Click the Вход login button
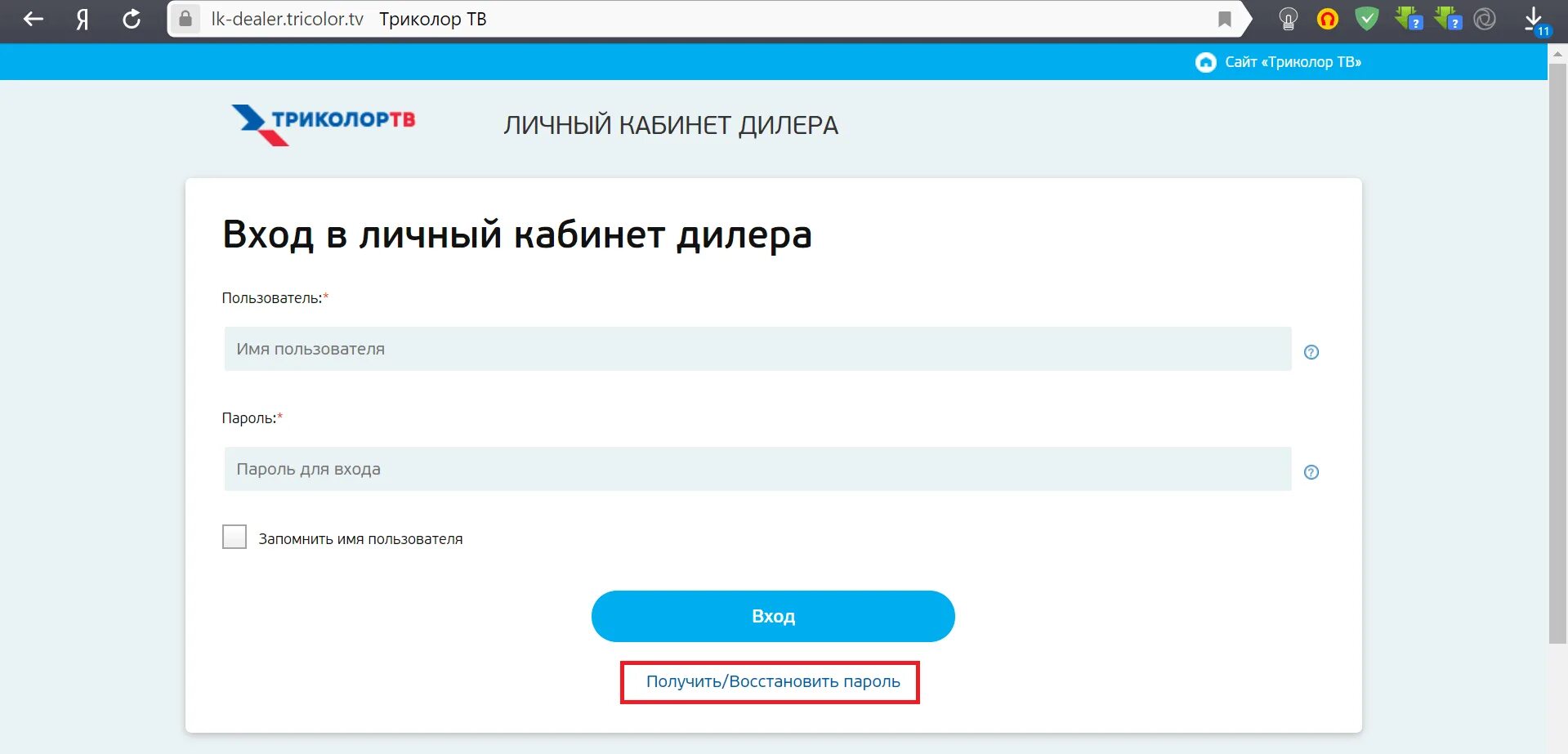The image size is (1568, 754). pyautogui.click(x=773, y=616)
